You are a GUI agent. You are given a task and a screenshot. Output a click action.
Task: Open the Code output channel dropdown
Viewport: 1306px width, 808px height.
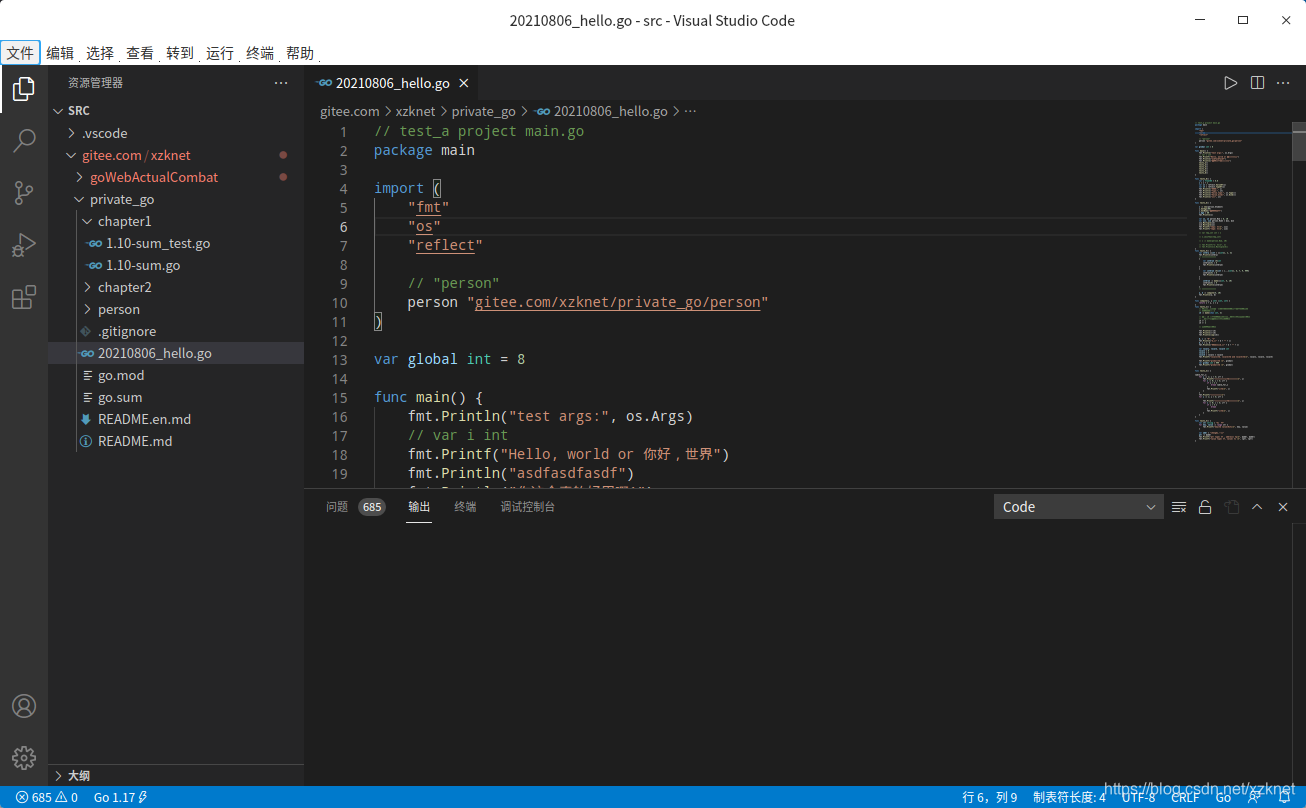(x=1078, y=507)
